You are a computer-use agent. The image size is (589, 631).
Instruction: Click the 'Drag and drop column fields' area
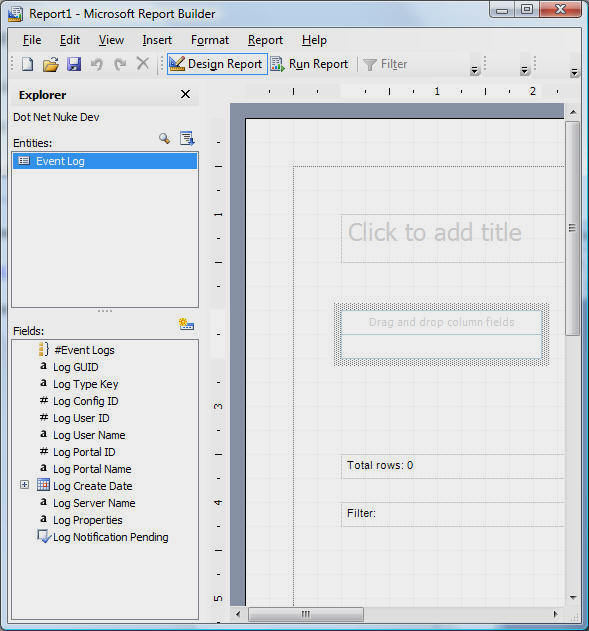tap(441, 322)
